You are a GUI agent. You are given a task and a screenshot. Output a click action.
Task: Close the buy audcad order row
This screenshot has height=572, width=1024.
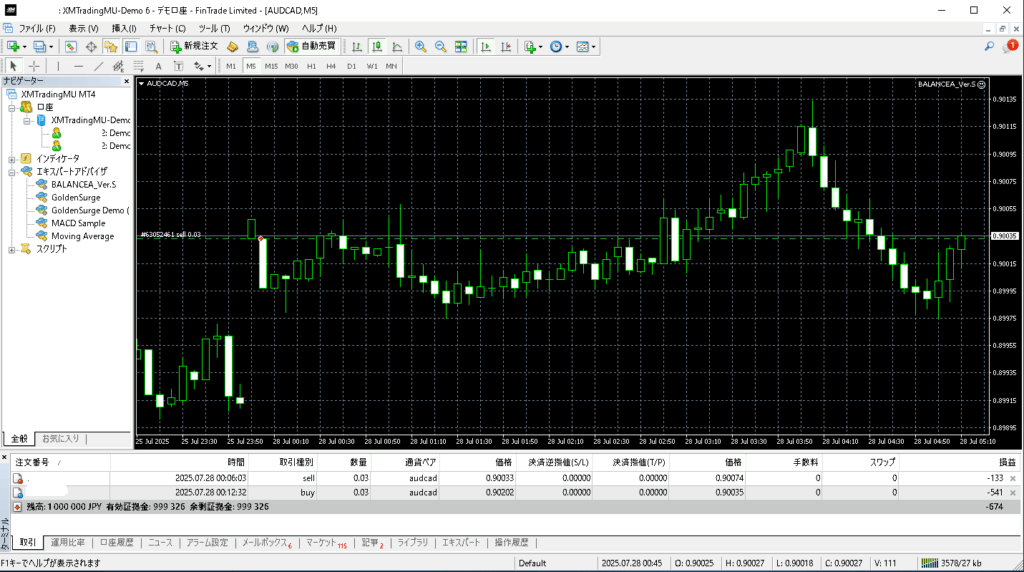pos(1013,493)
